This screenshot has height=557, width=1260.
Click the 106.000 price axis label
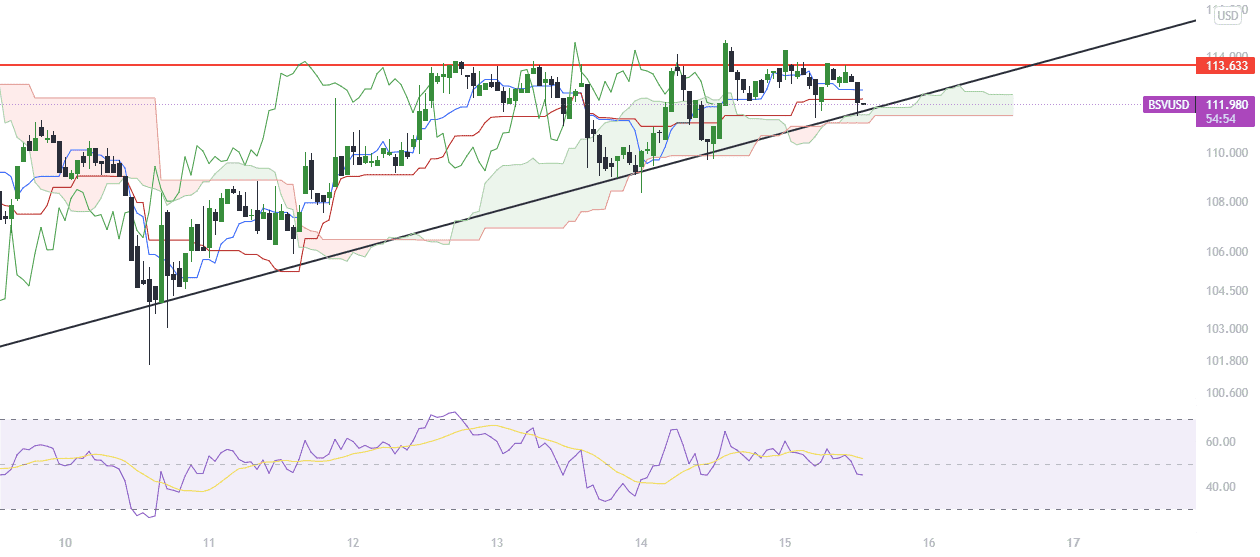(x=1225, y=252)
